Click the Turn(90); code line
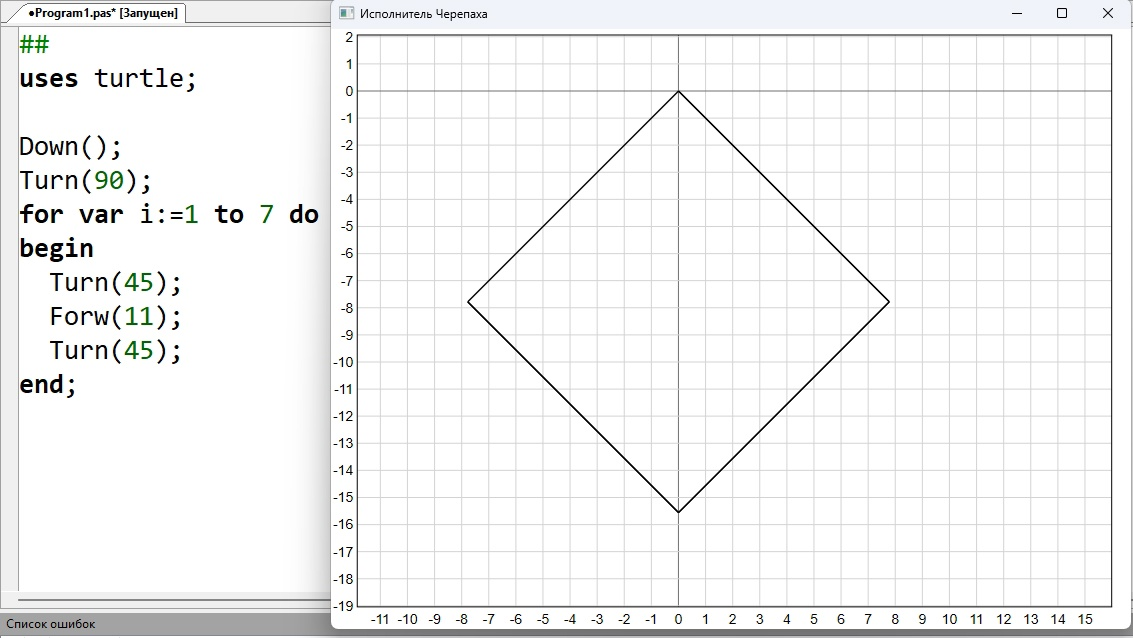The image size is (1133, 638). click(x=85, y=181)
